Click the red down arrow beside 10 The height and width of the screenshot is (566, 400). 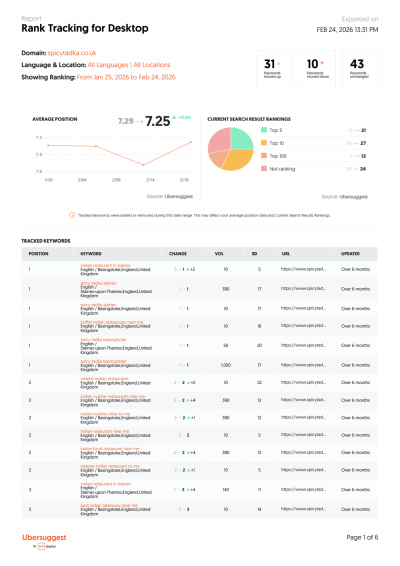point(322,63)
